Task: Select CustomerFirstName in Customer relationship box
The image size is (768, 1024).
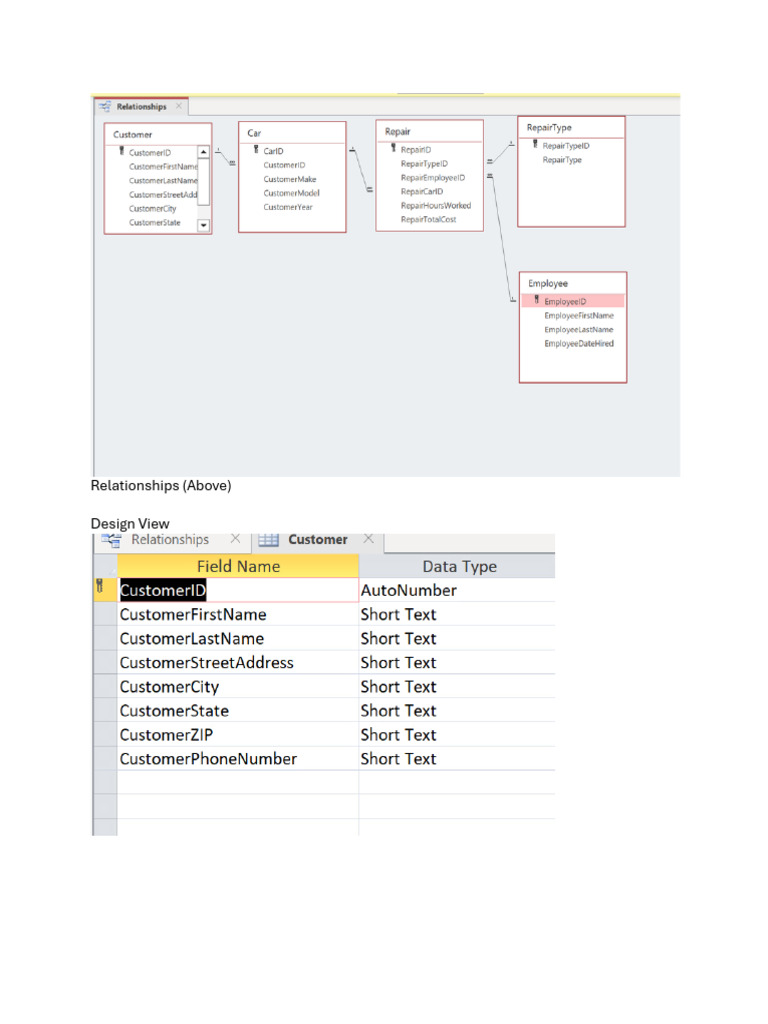Action: (x=163, y=167)
